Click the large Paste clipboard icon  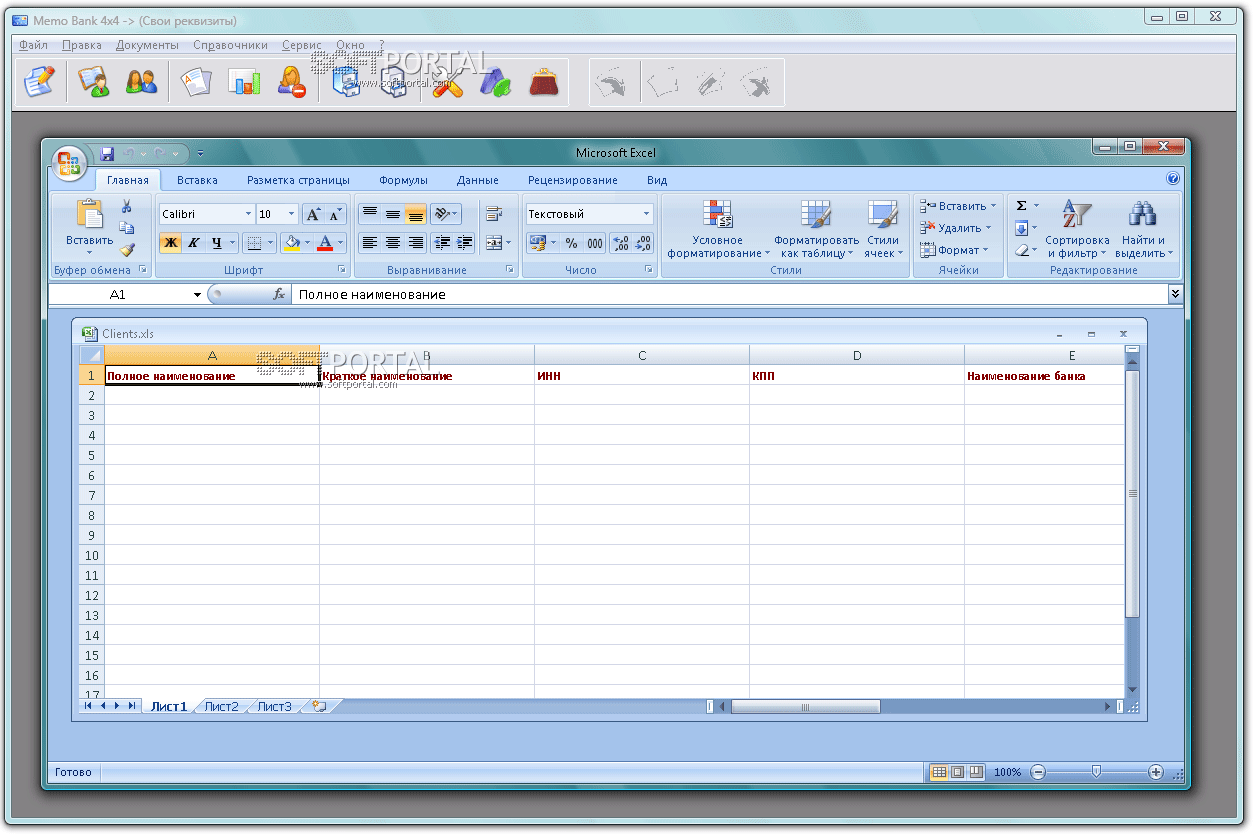(x=90, y=214)
